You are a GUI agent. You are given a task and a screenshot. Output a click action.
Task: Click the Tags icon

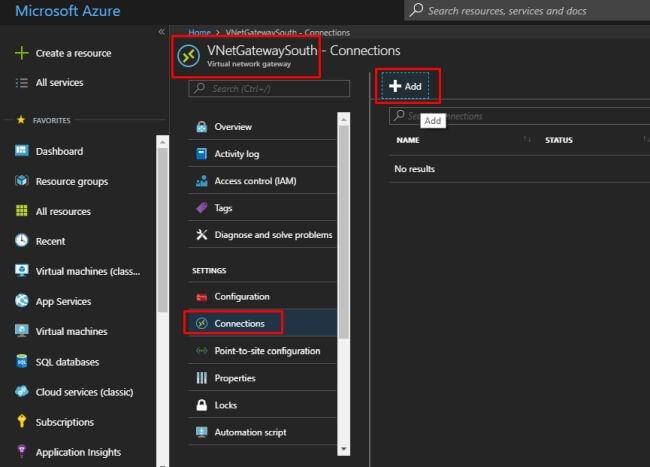pyautogui.click(x=201, y=208)
